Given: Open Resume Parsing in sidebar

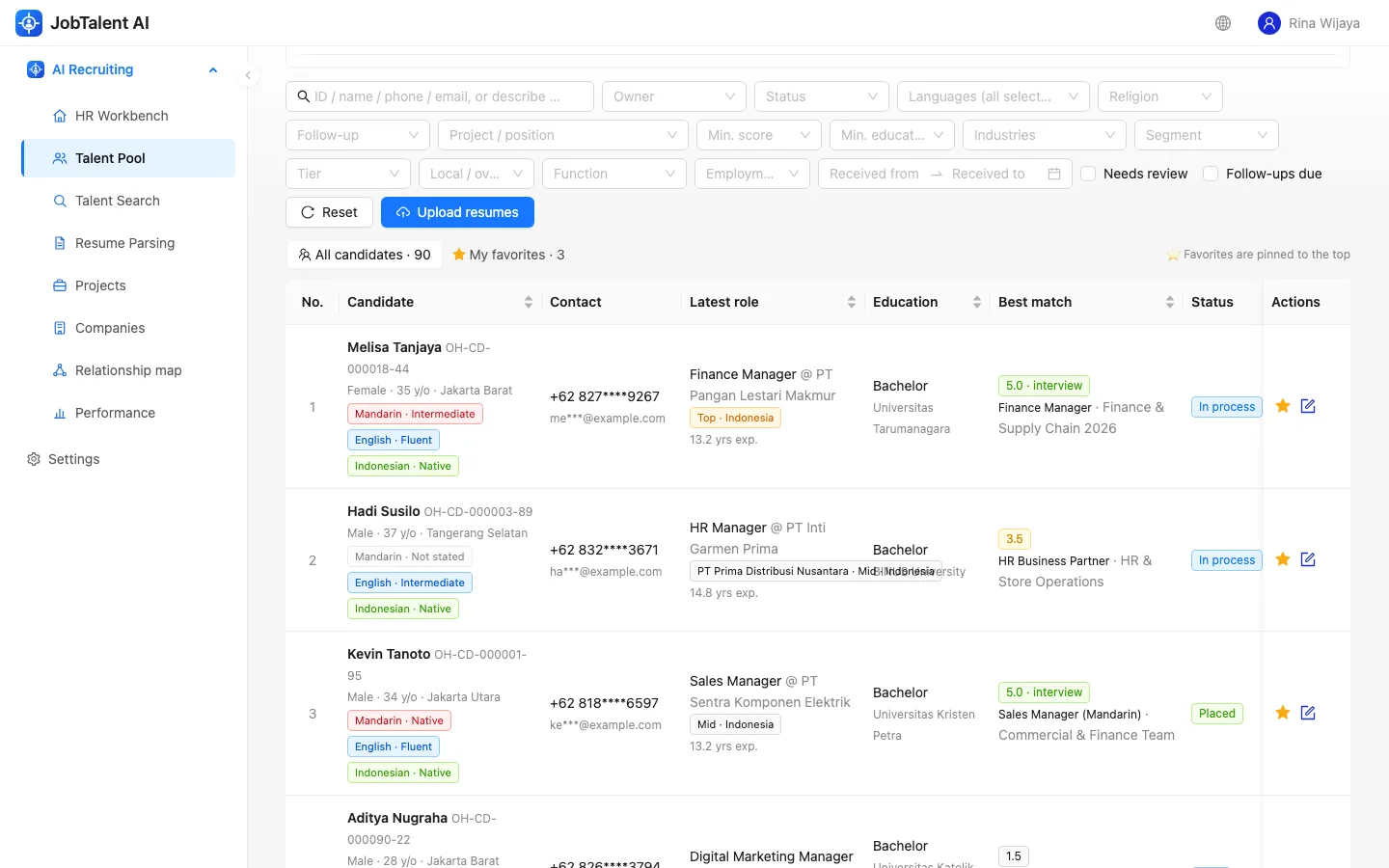Looking at the screenshot, I should (125, 243).
